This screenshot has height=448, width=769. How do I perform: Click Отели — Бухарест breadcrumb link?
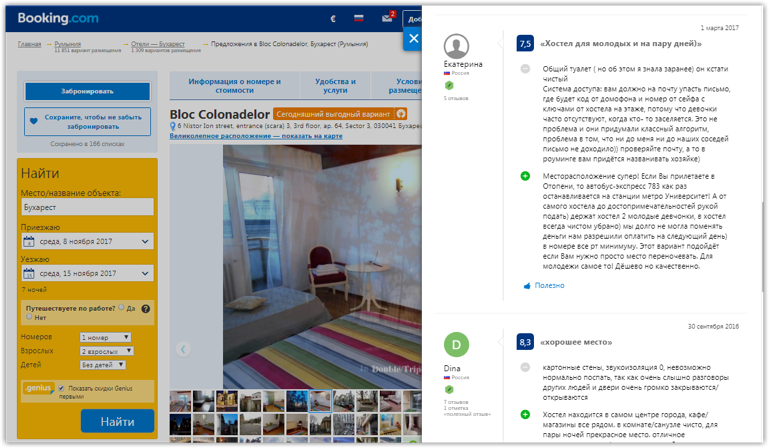point(158,44)
